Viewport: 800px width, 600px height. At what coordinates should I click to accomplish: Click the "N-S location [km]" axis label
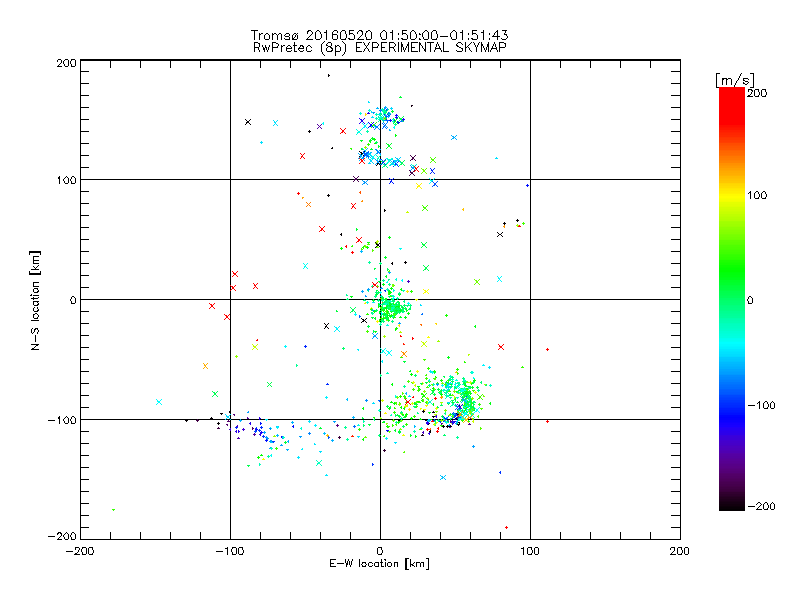click(35, 301)
